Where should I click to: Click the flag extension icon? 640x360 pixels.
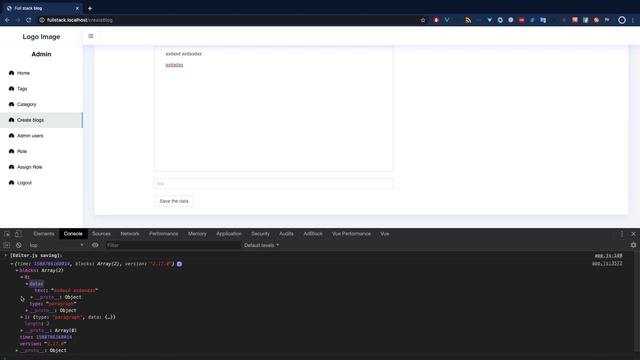[607, 20]
